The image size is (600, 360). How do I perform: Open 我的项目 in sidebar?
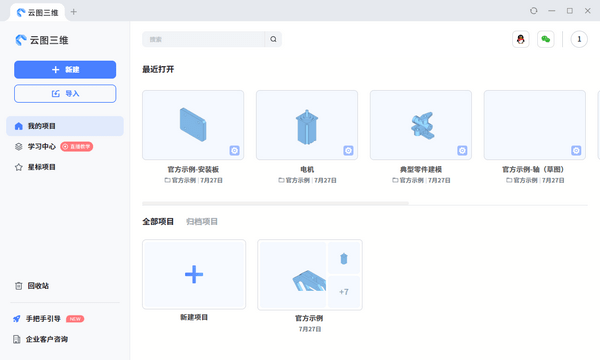tap(65, 126)
